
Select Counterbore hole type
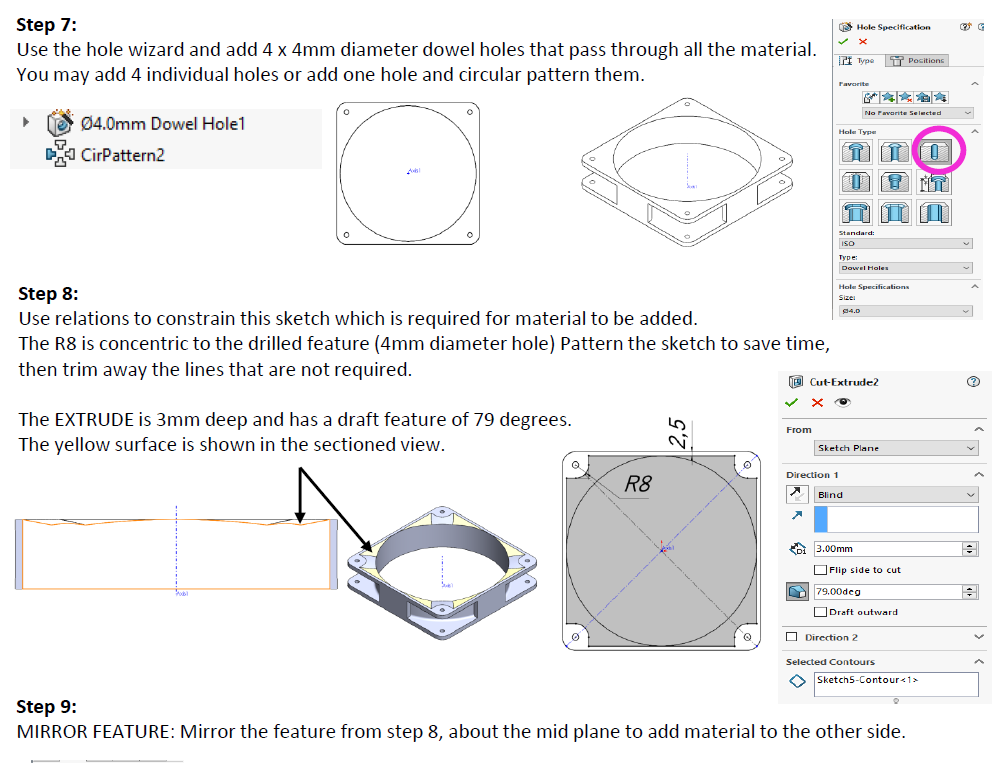[856, 152]
